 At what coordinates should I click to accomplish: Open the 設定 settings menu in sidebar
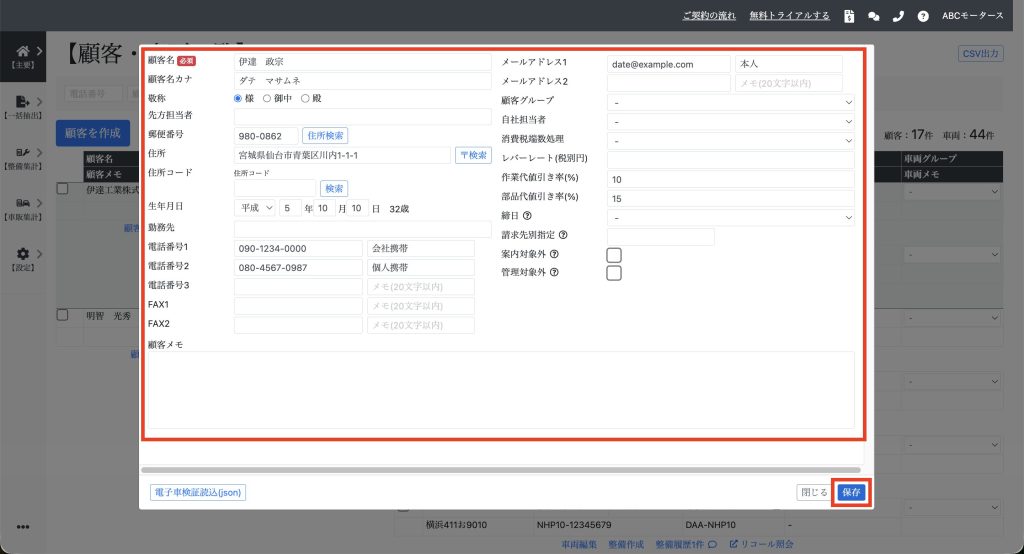(x=22, y=259)
